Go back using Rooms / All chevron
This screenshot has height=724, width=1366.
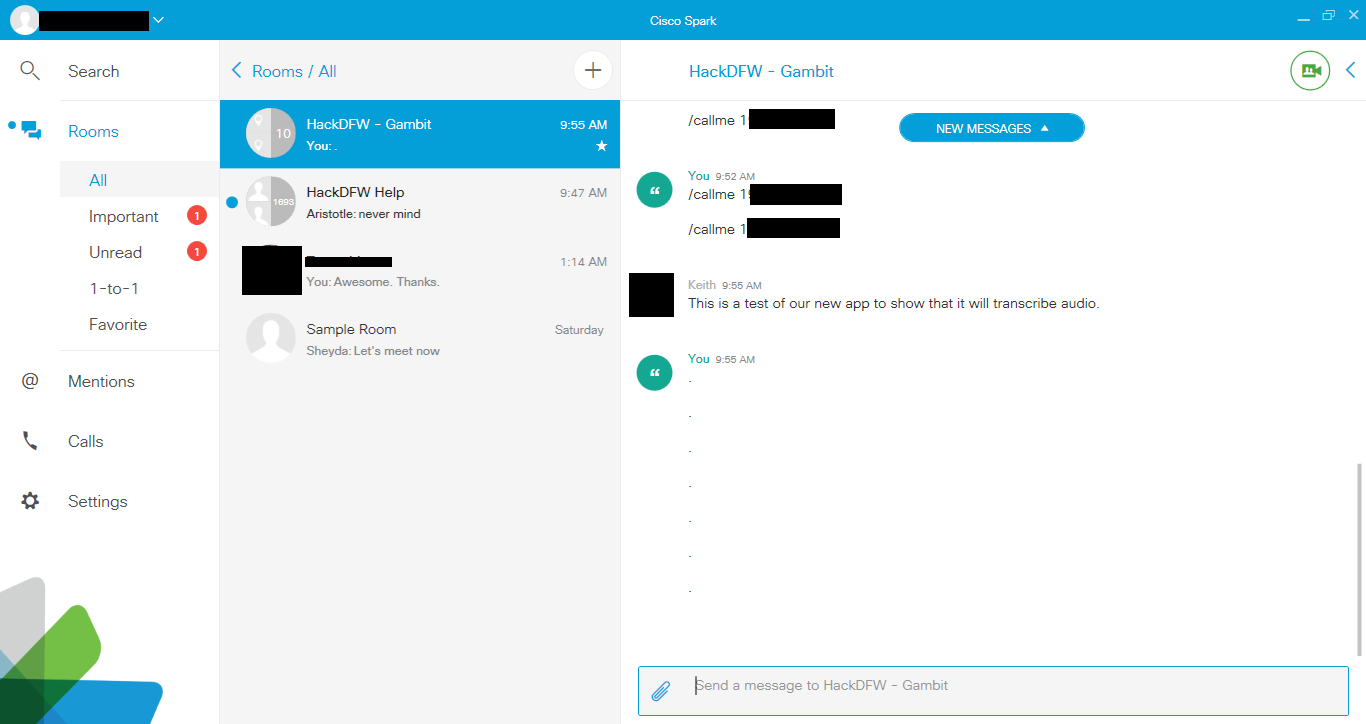tap(237, 70)
